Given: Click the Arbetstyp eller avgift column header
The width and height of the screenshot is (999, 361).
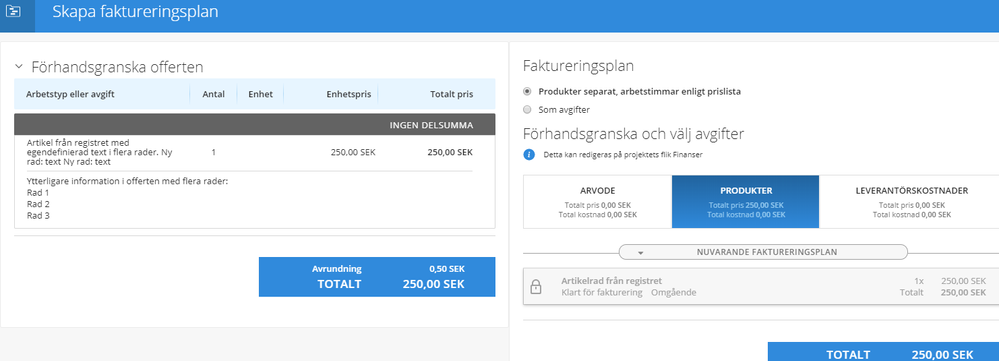Looking at the screenshot, I should click(71, 94).
